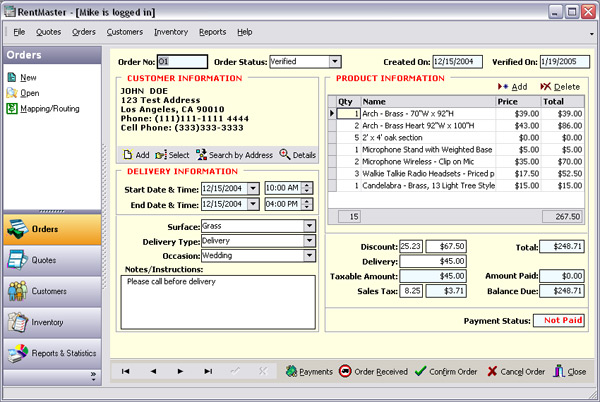Click the Price column header

tap(518, 102)
